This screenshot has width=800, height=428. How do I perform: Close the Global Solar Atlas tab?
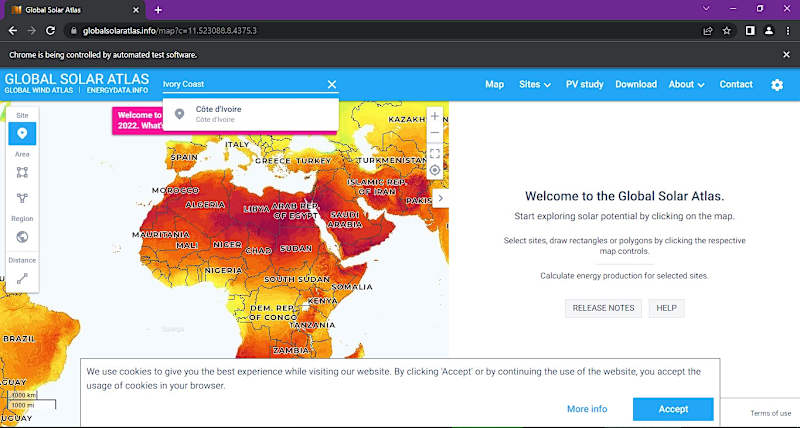[136, 10]
